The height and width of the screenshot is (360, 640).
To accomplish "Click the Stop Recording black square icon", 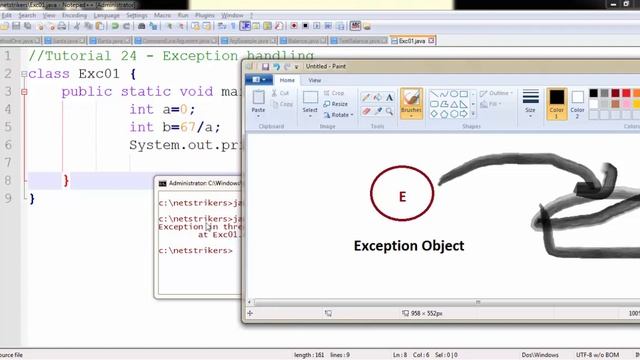I will tap(305, 26).
